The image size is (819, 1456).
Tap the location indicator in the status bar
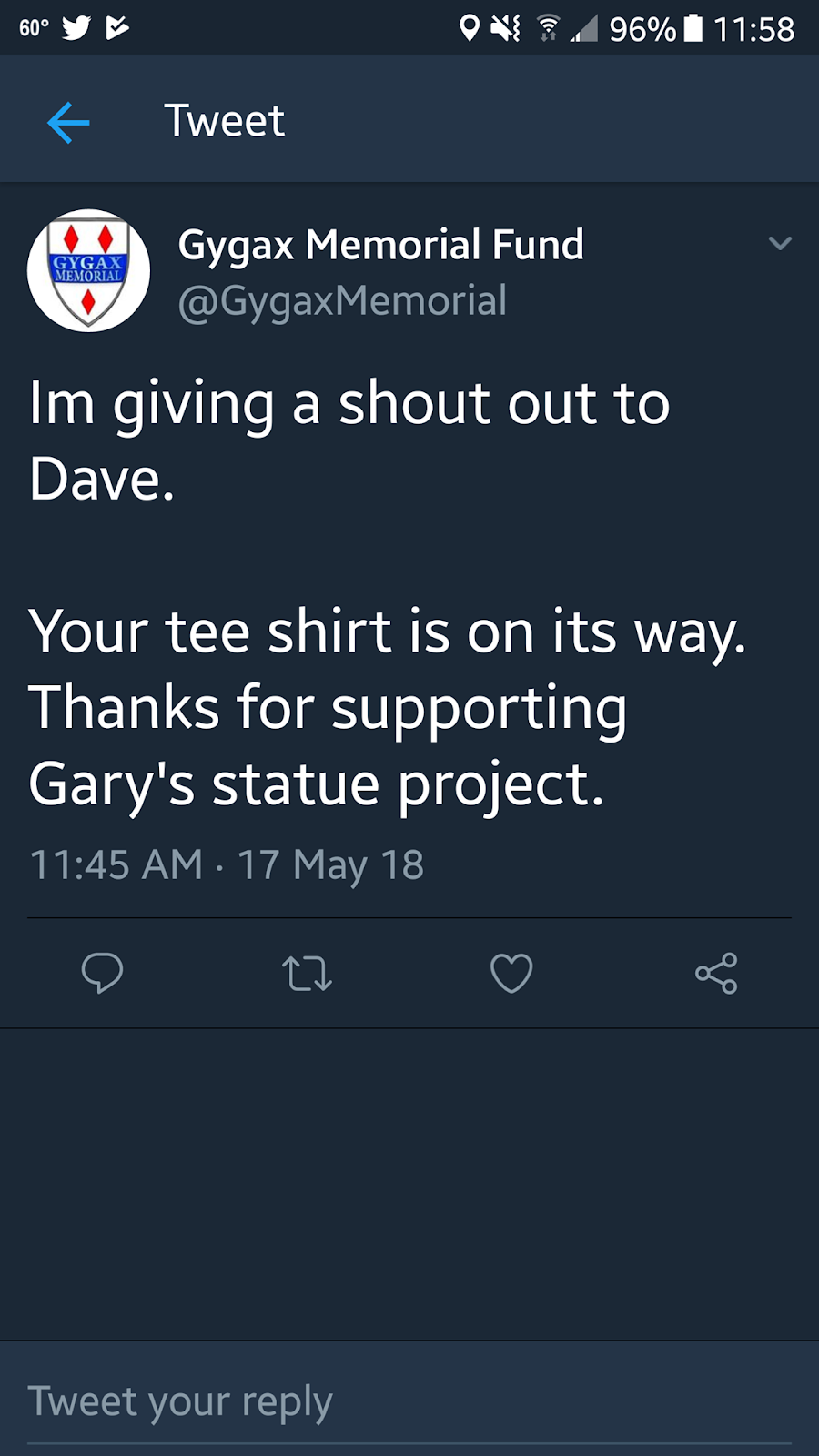click(467, 28)
